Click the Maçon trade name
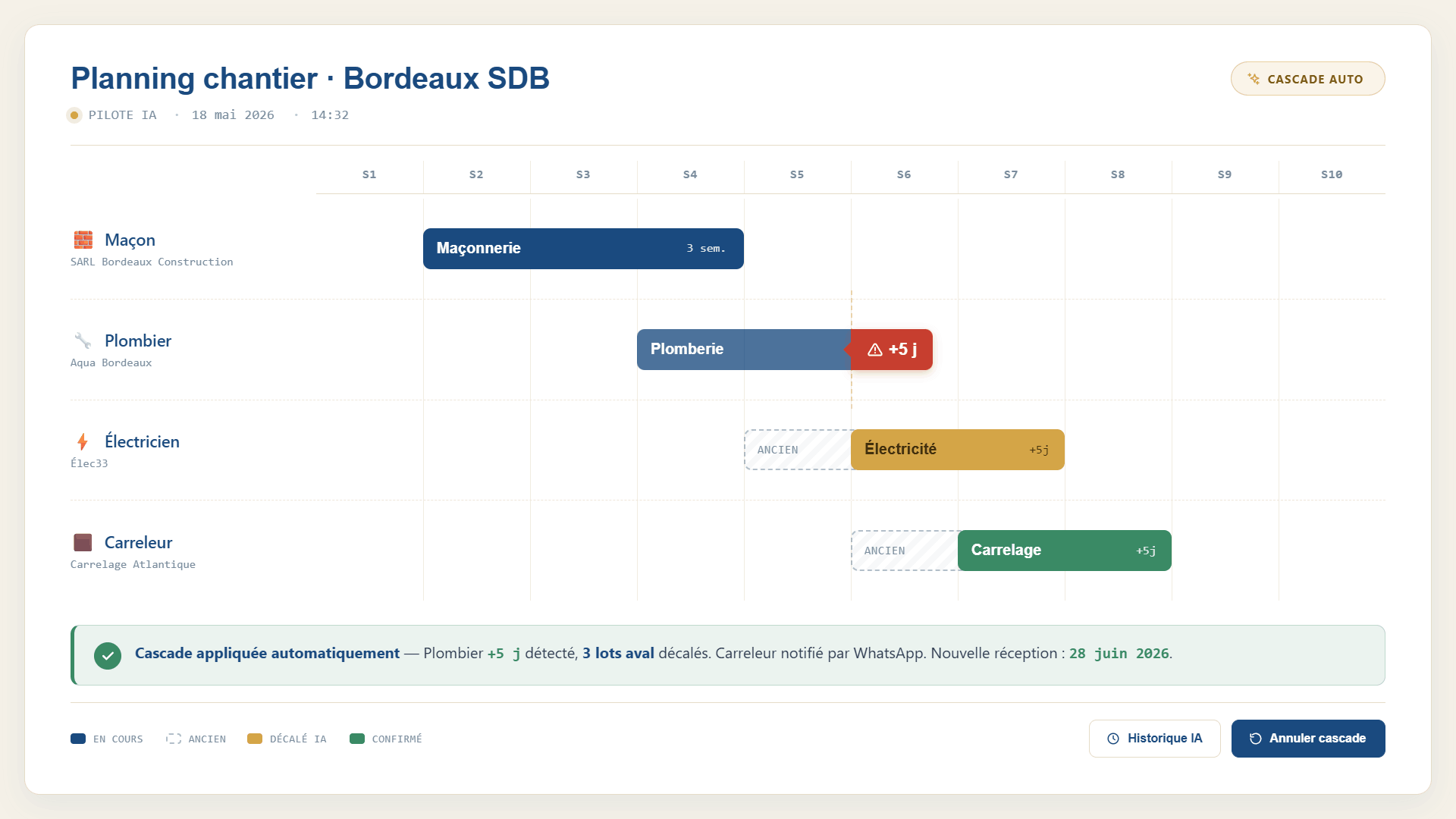 click(130, 240)
